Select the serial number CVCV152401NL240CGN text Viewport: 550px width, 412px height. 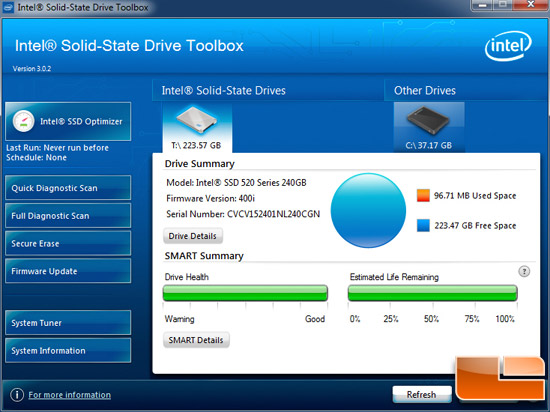(x=273, y=214)
